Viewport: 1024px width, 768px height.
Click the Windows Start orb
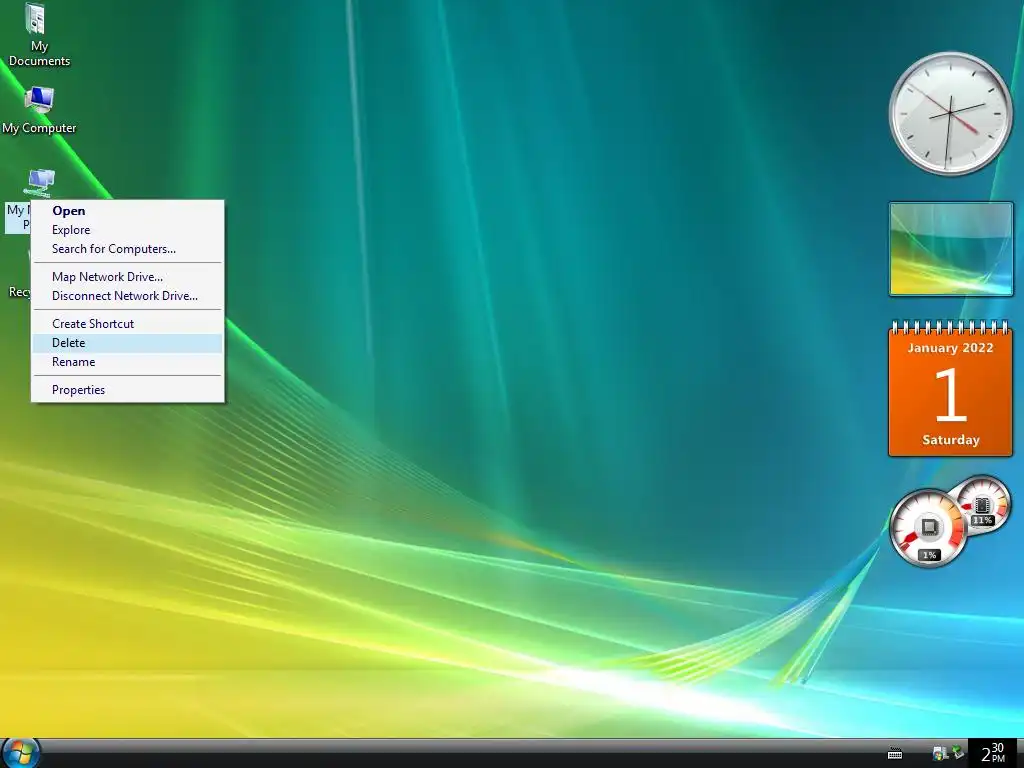pos(21,753)
